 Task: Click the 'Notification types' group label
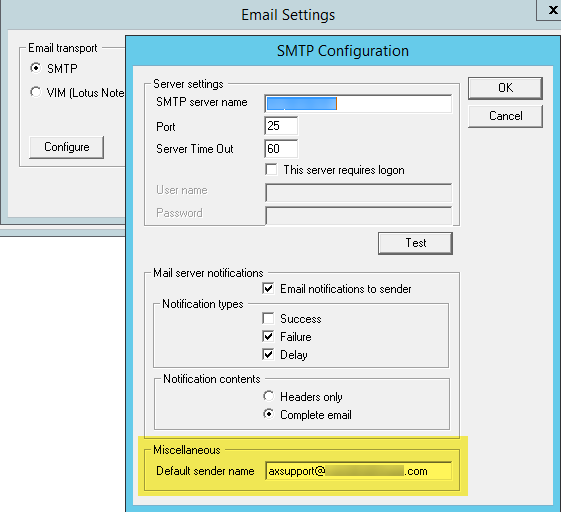203,304
